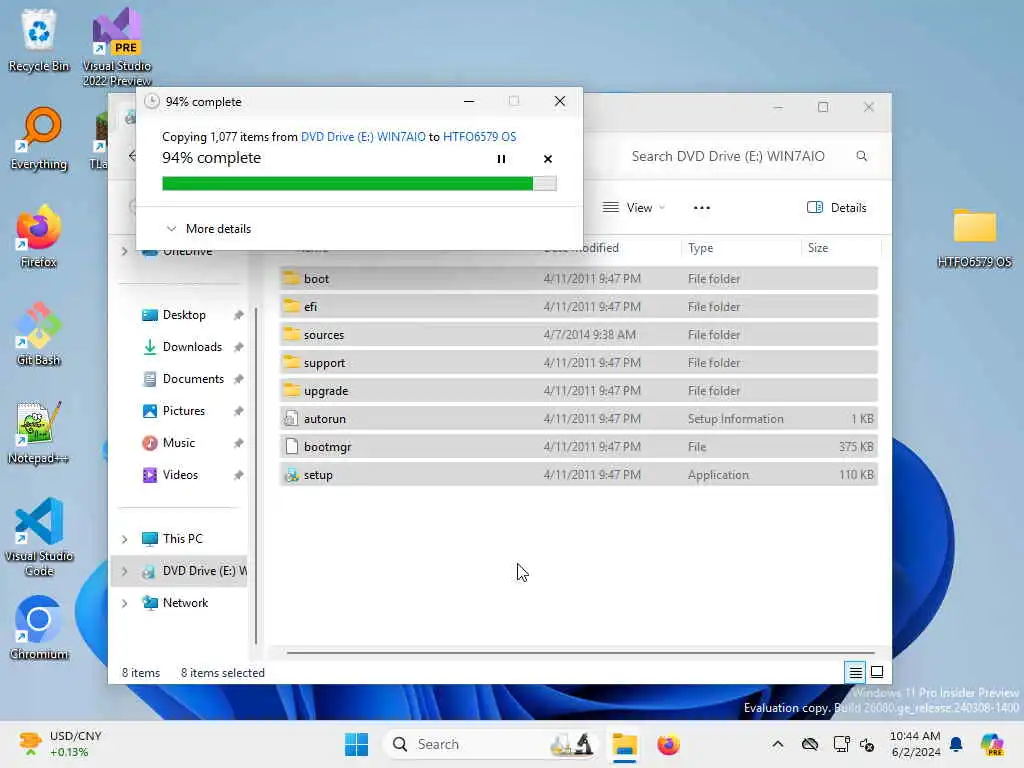
Task: Open the DVD Drive (E:) WIN7AIO source link
Action: (363, 136)
